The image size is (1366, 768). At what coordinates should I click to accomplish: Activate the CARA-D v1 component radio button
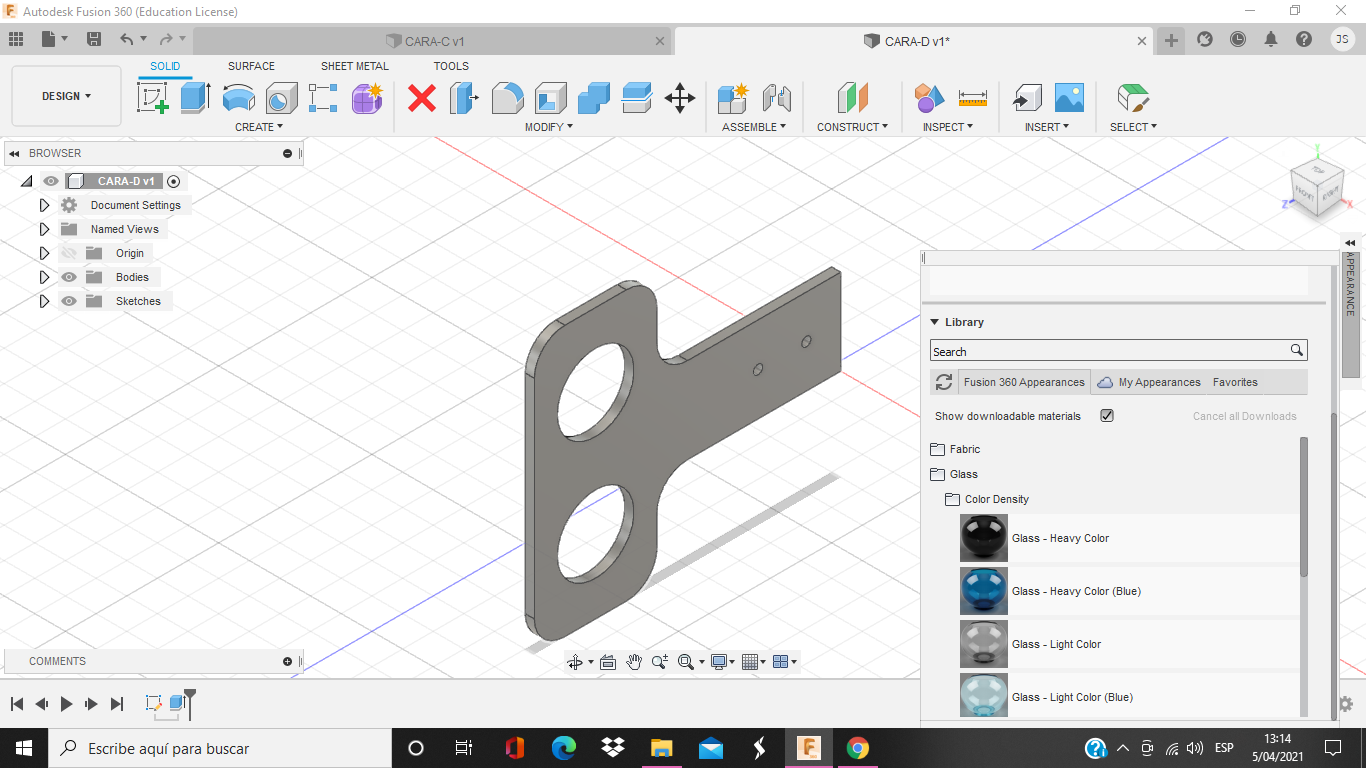click(x=174, y=181)
